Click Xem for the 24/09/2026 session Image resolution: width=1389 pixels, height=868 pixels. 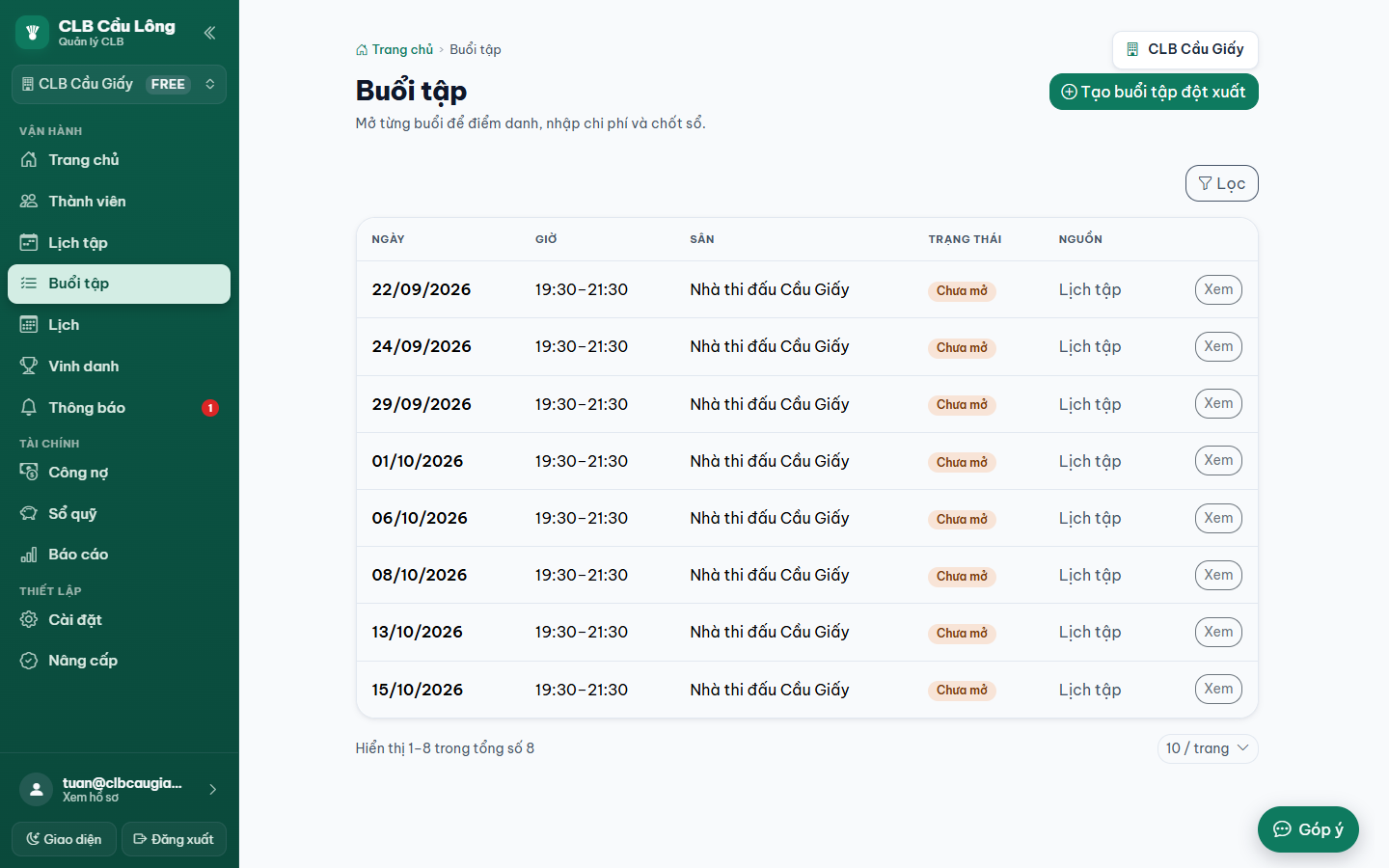(x=1218, y=346)
